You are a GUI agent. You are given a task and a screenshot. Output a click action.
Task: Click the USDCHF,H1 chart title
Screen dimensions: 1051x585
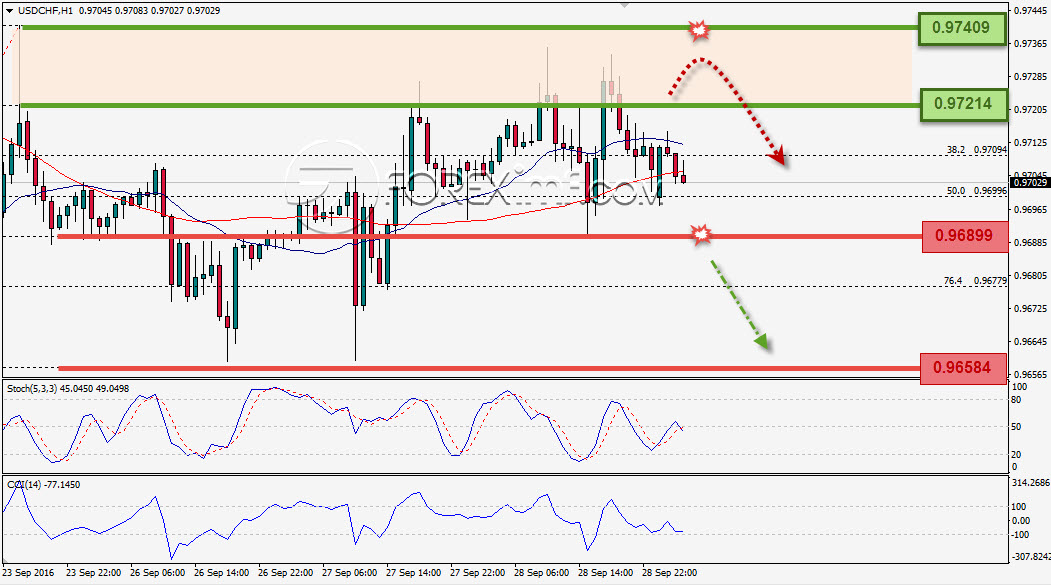click(x=46, y=11)
